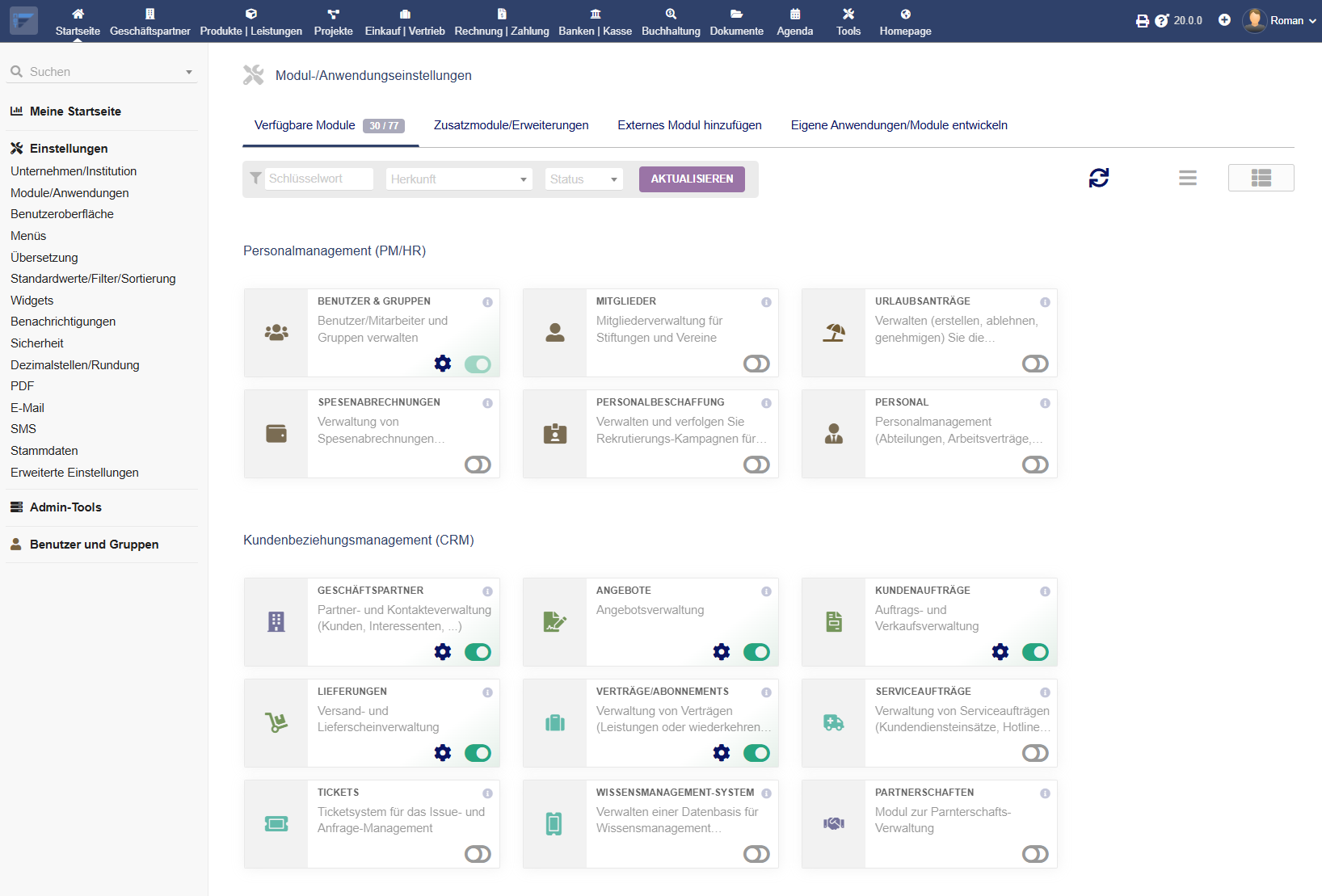This screenshot has width=1322, height=896.
Task: Select the card grid view icon
Action: click(1261, 178)
